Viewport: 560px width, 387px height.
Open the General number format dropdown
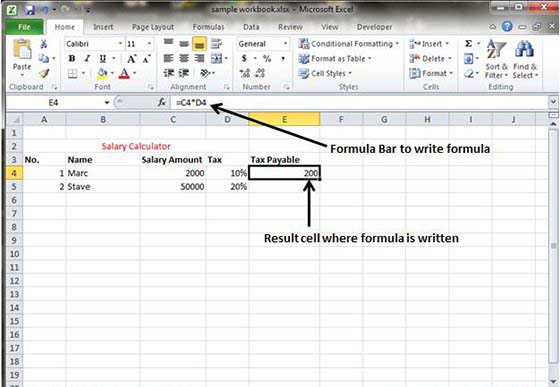point(285,44)
